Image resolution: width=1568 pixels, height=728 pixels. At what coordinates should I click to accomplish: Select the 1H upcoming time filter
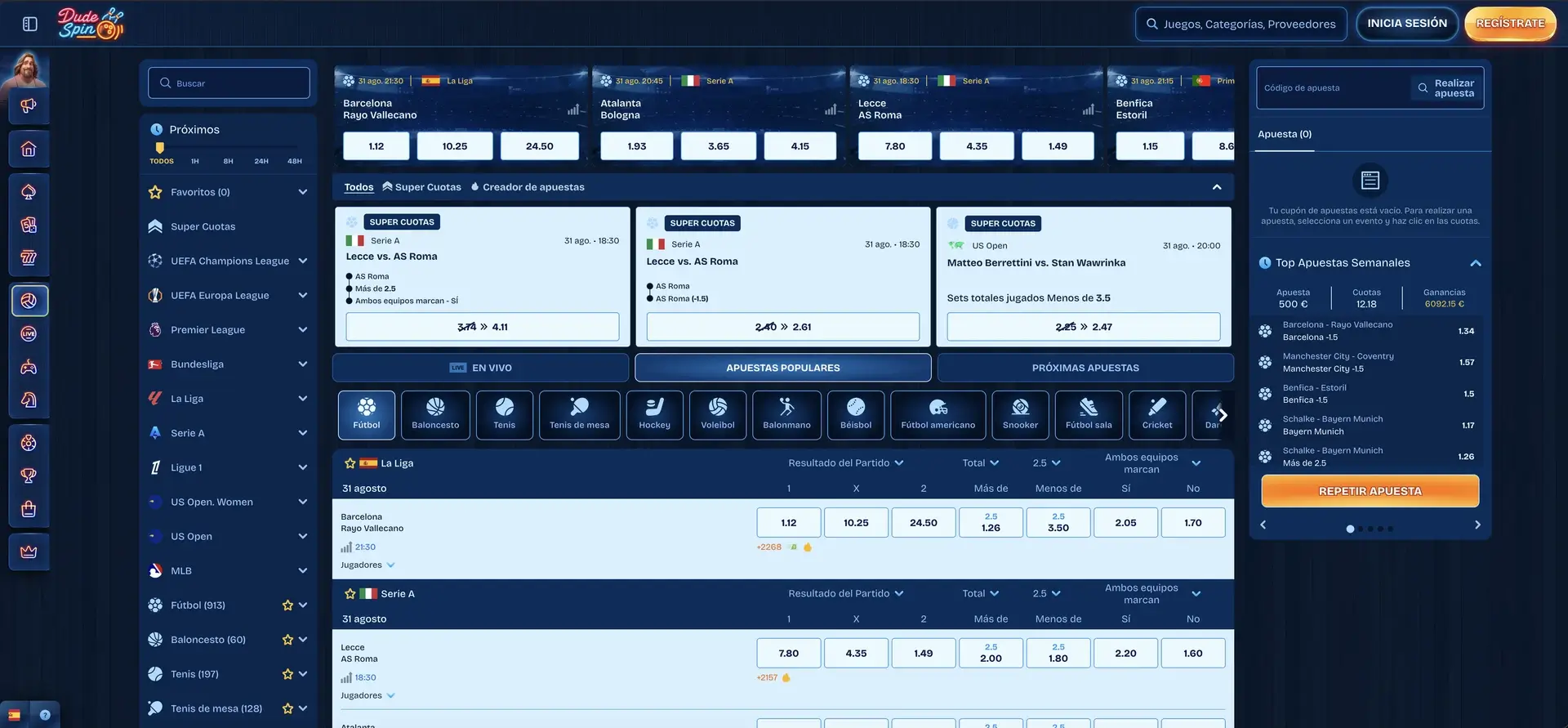coord(195,161)
